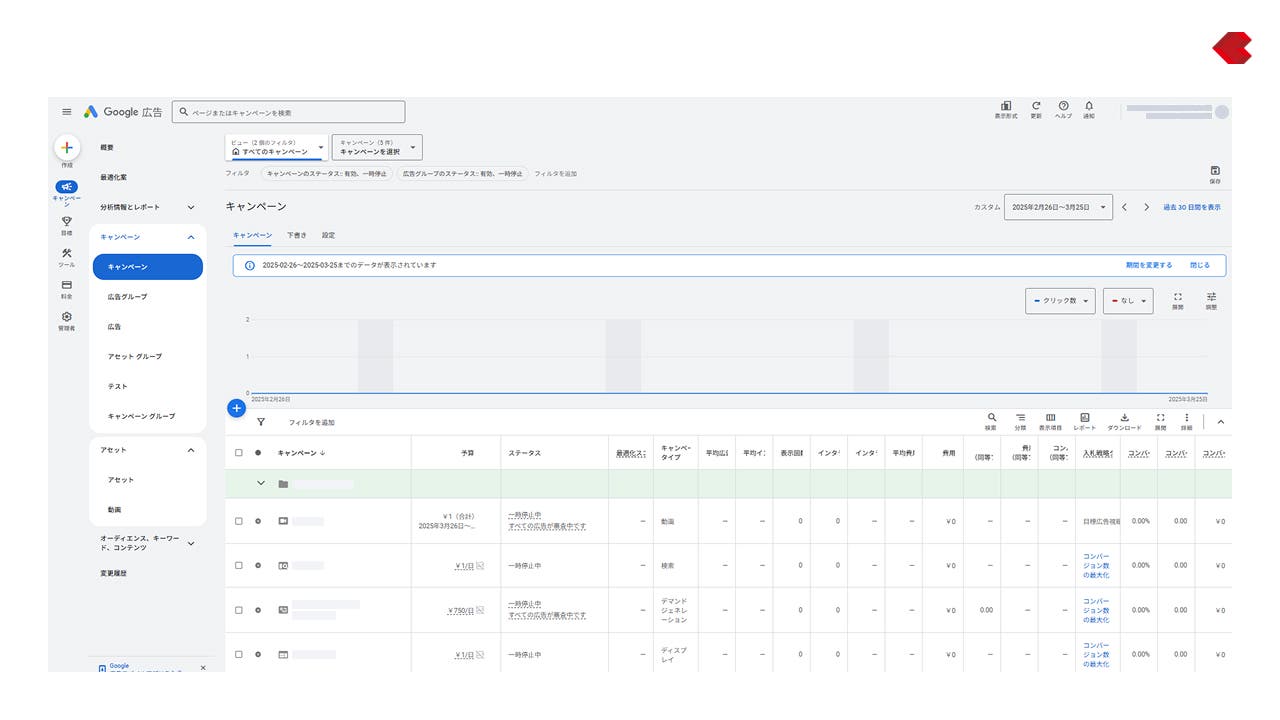
Task: Click the funnel filter icon above the table
Action: (261, 422)
